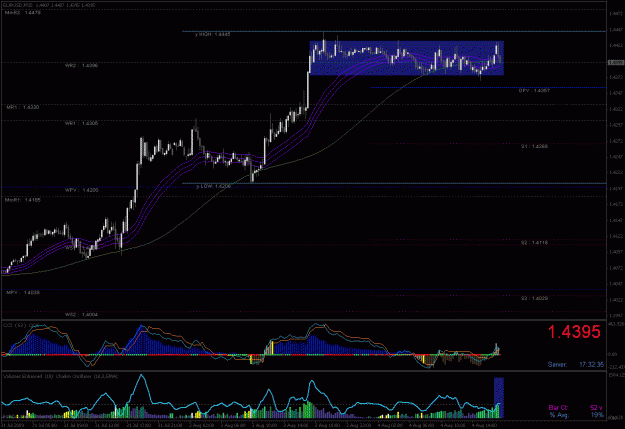Click the large red 1.4395 price display

pyautogui.click(x=574, y=332)
